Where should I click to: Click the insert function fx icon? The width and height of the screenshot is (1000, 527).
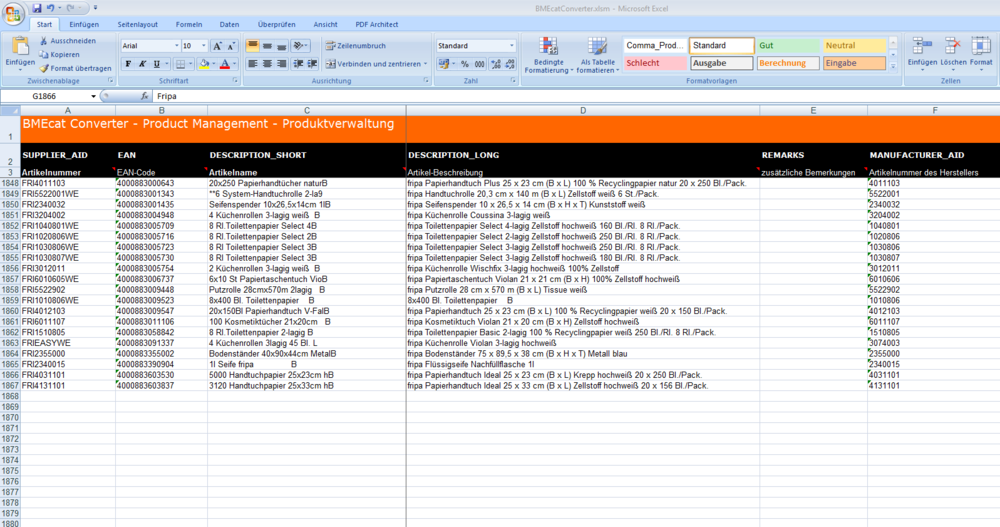143,96
